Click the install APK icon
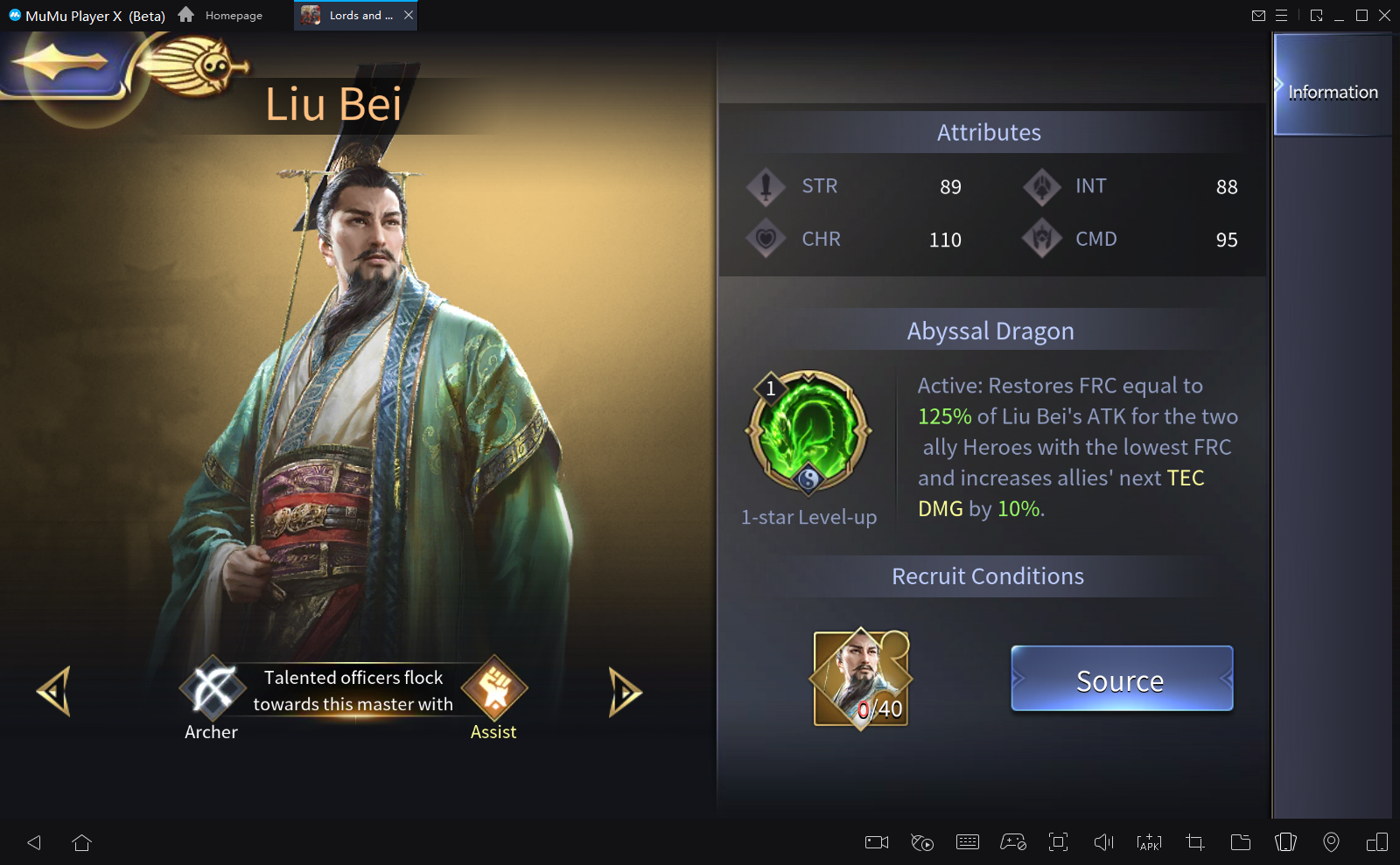Viewport: 1400px width, 865px height. 1149,842
